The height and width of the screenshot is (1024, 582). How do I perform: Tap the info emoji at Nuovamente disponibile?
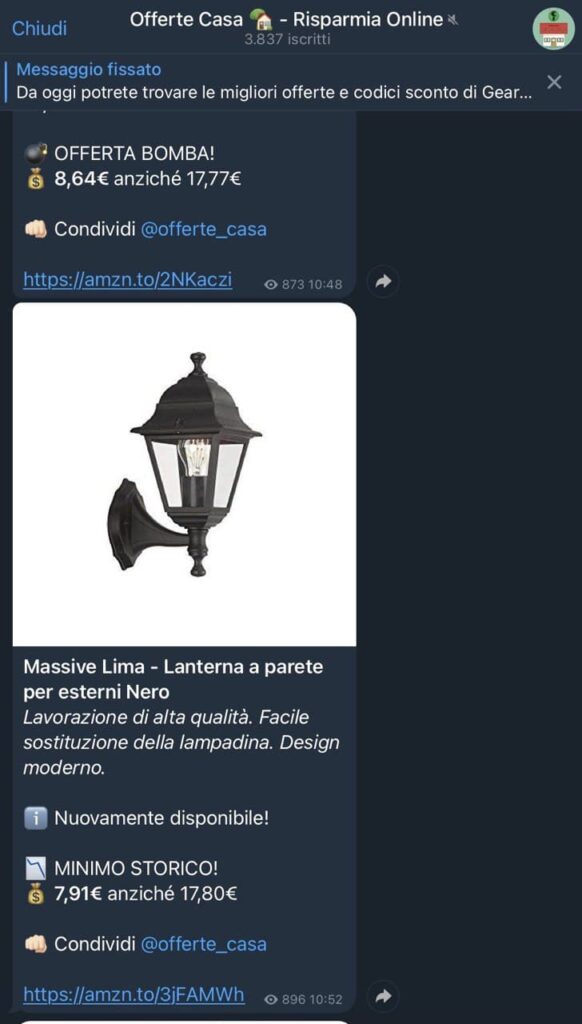(x=35, y=818)
